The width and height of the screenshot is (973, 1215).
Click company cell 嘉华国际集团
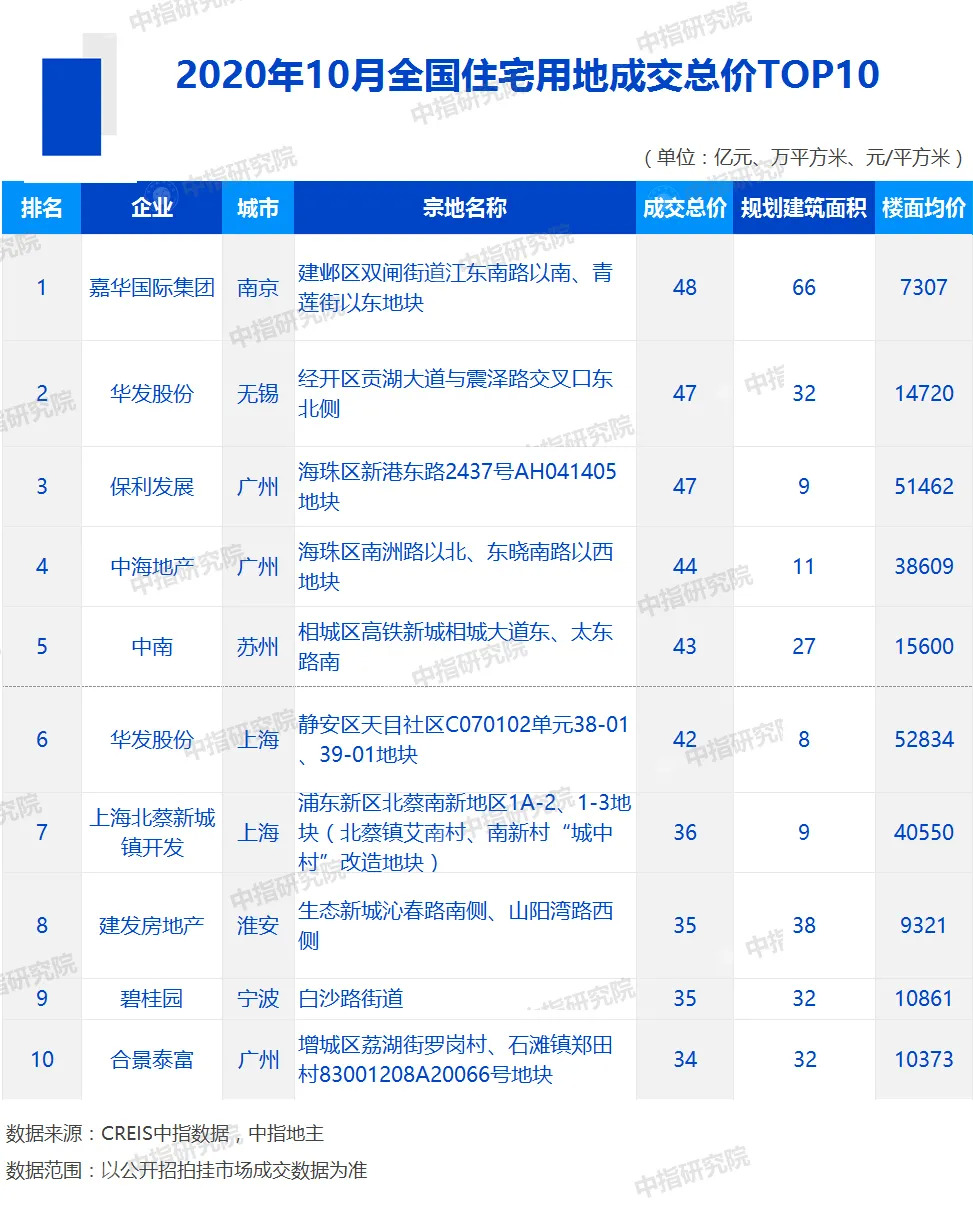152,288
